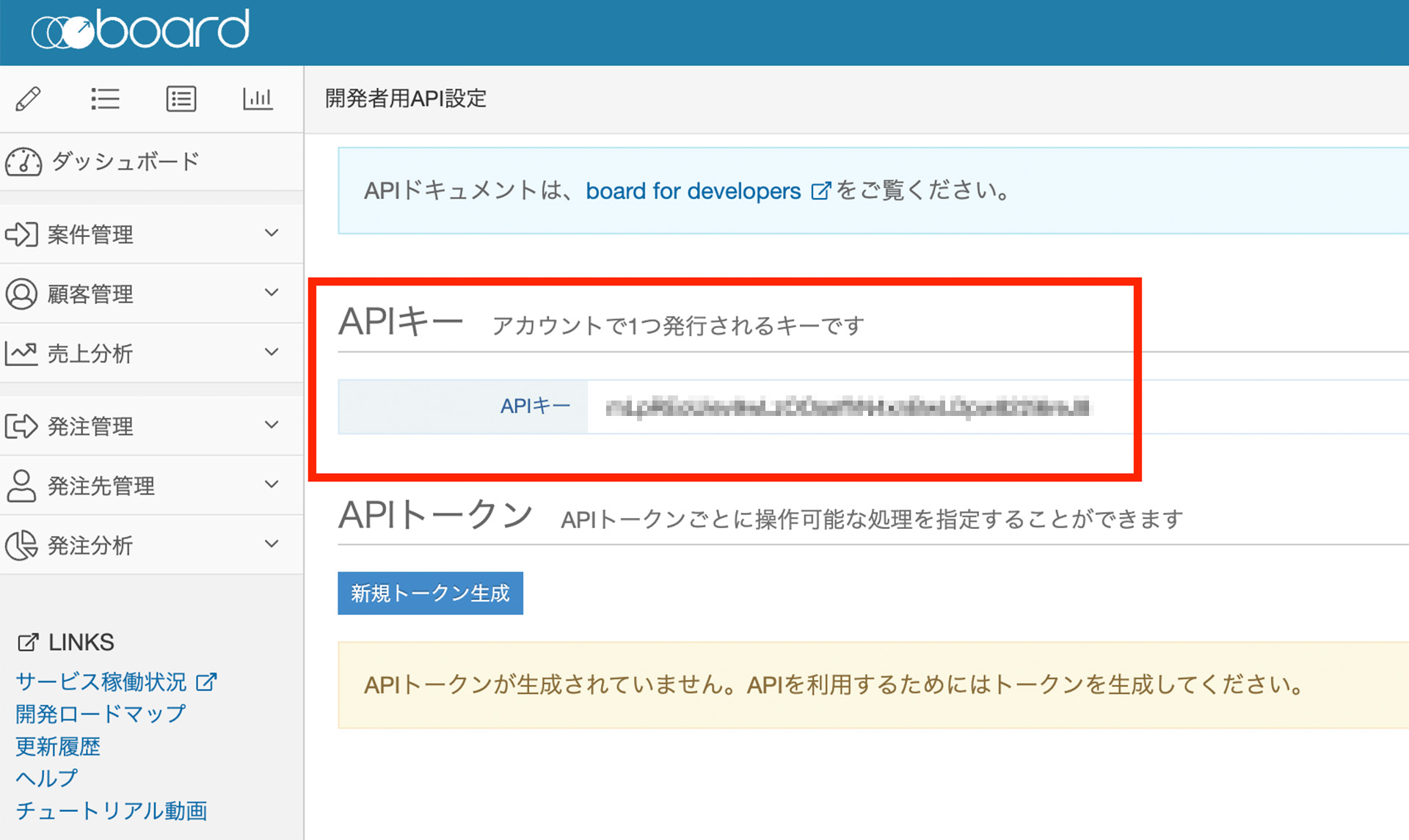This screenshot has height=840, width=1409.
Task: Click the pencil edit icon in sidebar
Action: [x=28, y=98]
